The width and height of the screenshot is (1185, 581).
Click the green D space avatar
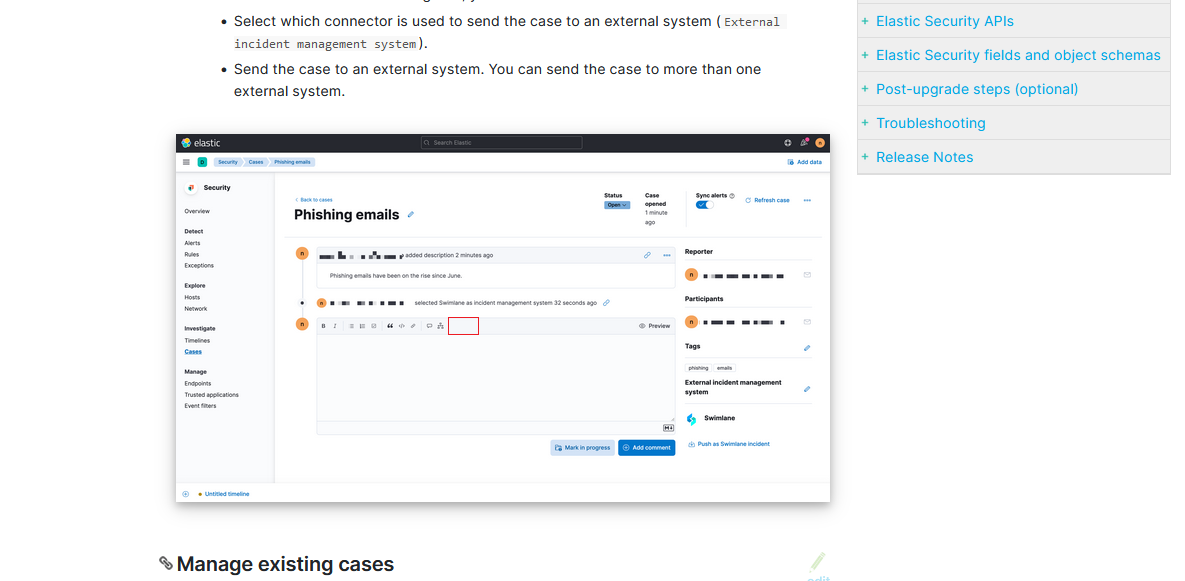tap(202, 162)
